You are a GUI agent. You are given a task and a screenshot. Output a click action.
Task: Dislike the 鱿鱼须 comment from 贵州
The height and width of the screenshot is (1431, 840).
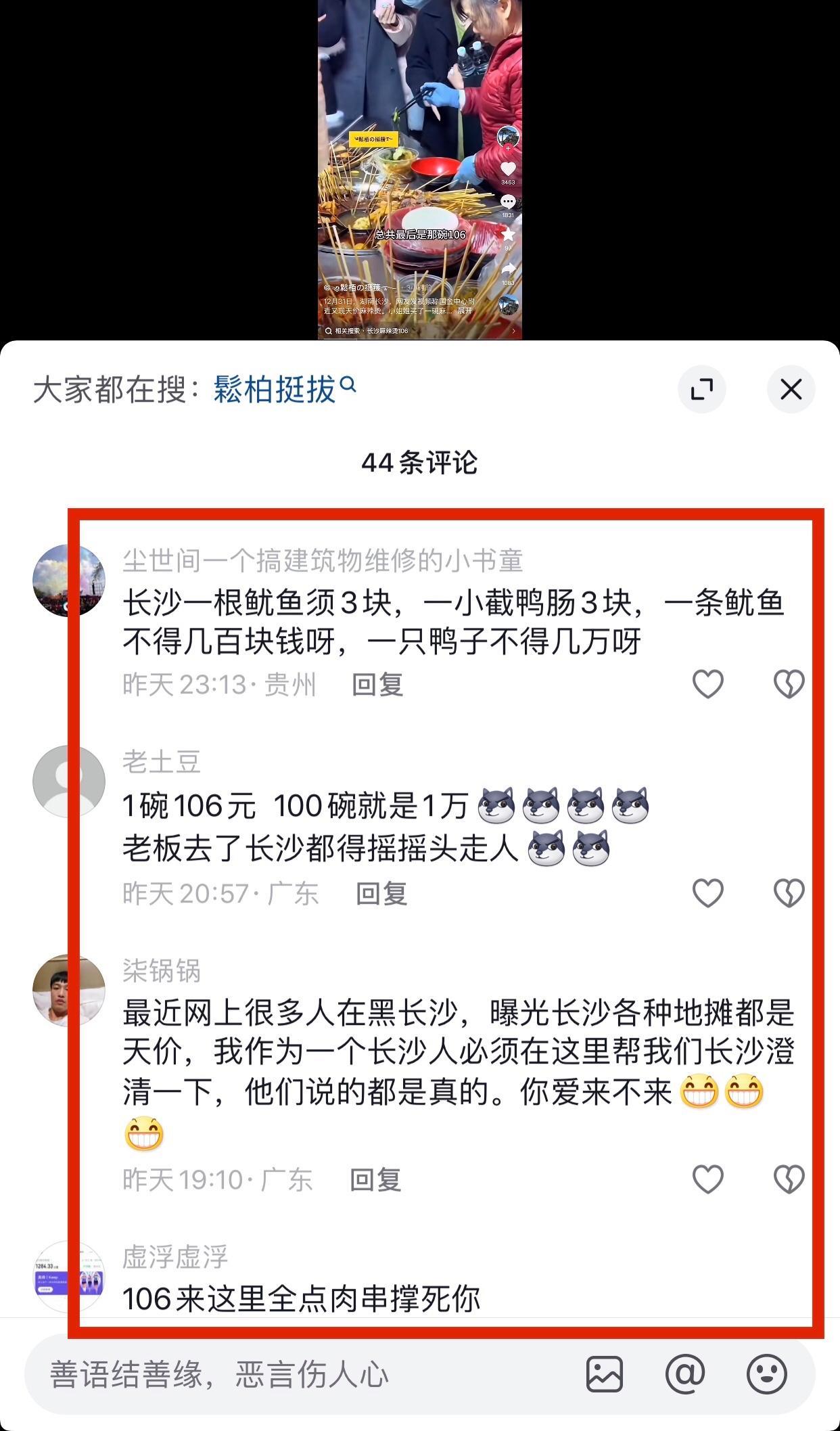pyautogui.click(x=789, y=684)
